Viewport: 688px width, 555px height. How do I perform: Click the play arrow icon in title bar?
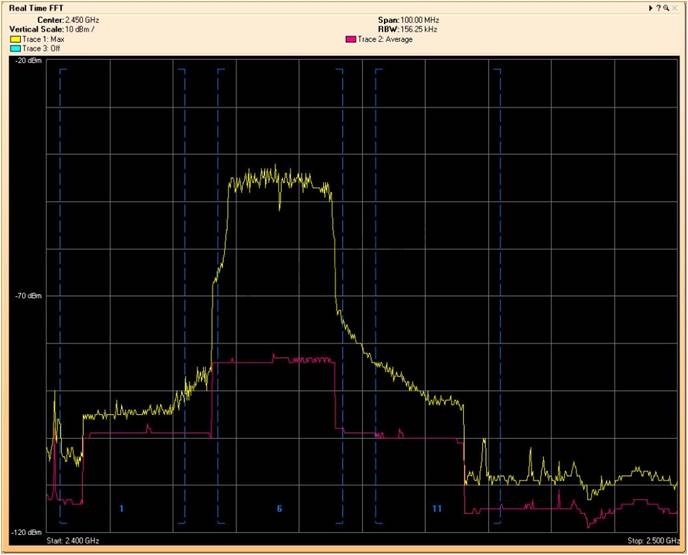tap(651, 8)
